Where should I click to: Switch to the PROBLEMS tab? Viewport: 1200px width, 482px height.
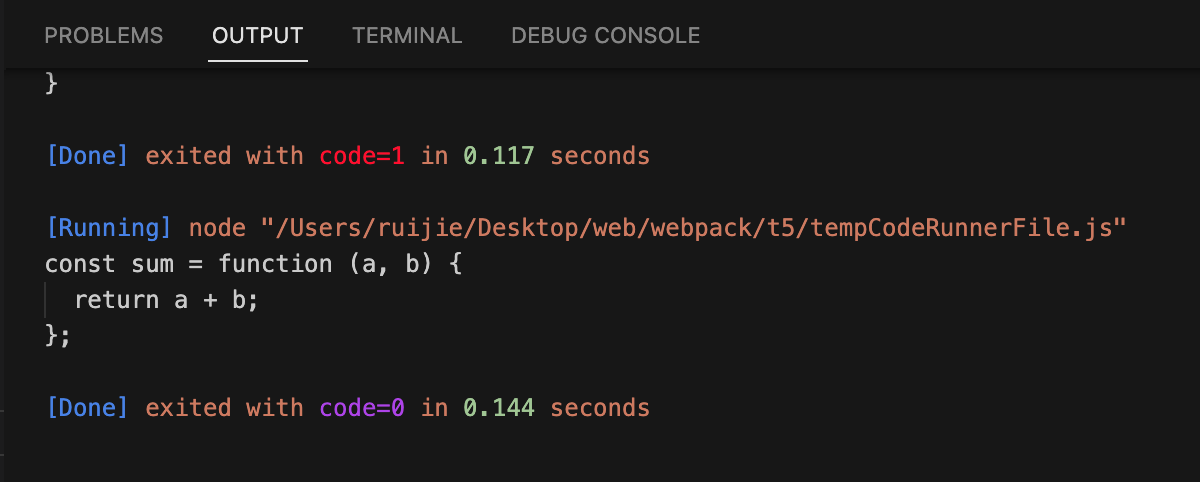tap(104, 36)
